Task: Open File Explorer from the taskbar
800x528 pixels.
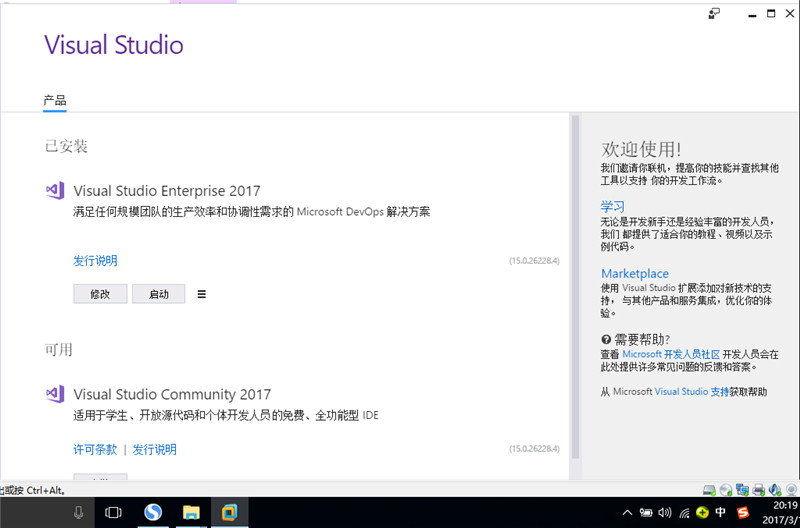Action: (x=191, y=512)
